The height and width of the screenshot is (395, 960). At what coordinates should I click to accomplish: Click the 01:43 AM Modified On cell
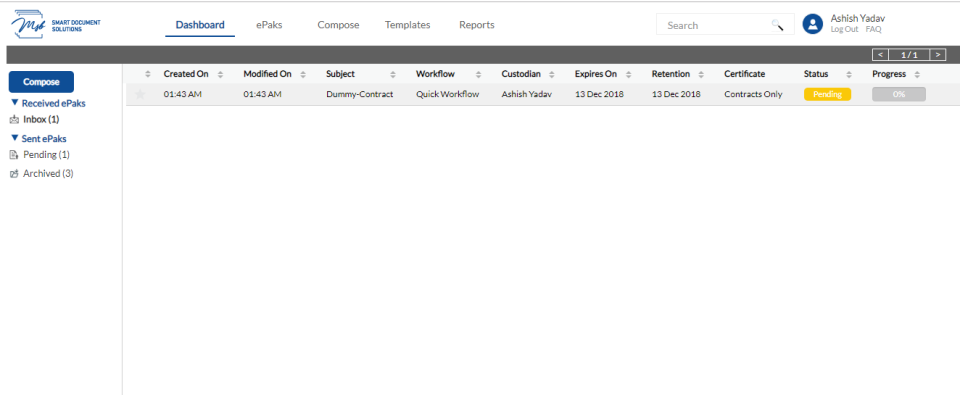(263, 94)
